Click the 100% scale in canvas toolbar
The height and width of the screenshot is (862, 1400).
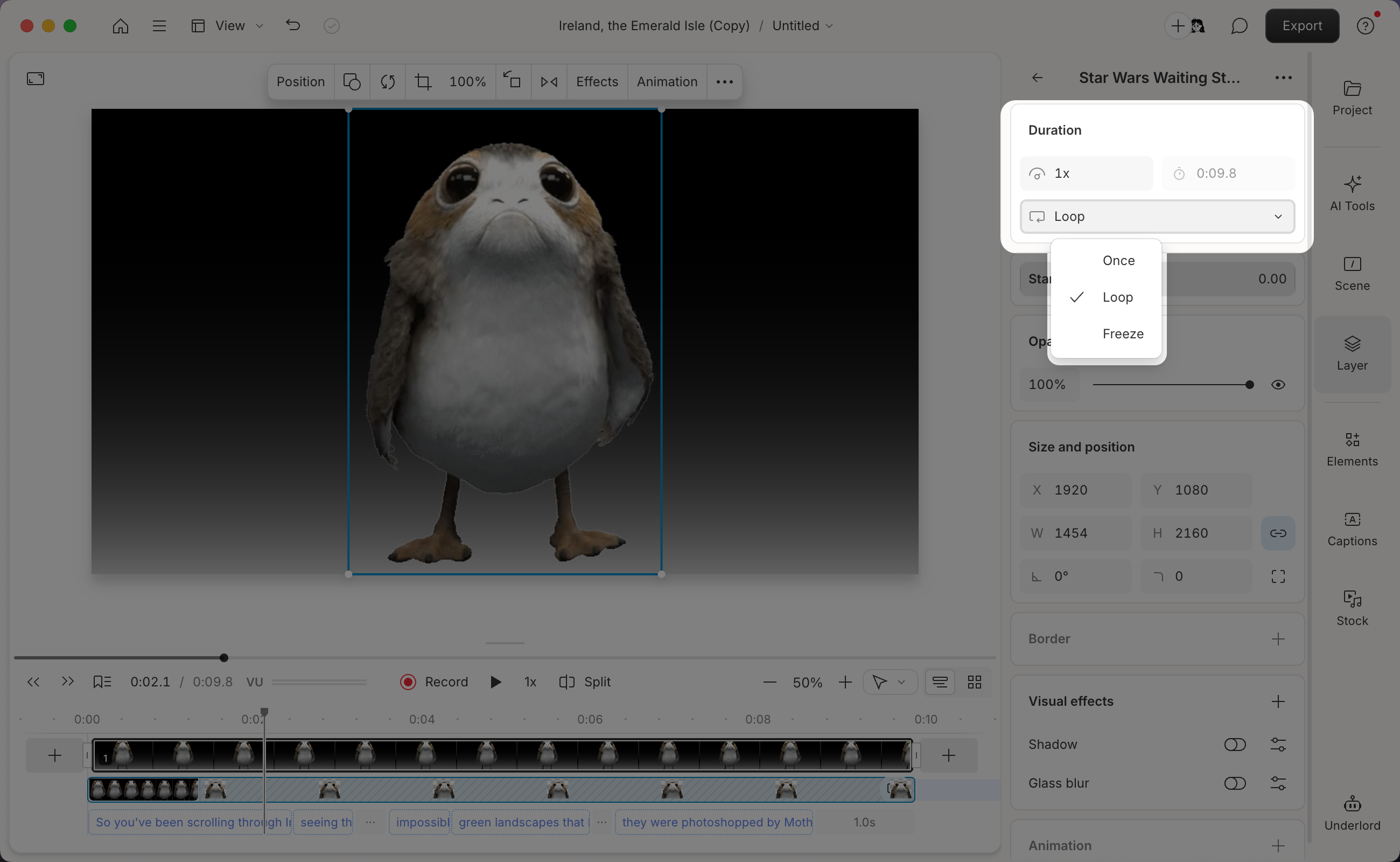click(x=467, y=81)
